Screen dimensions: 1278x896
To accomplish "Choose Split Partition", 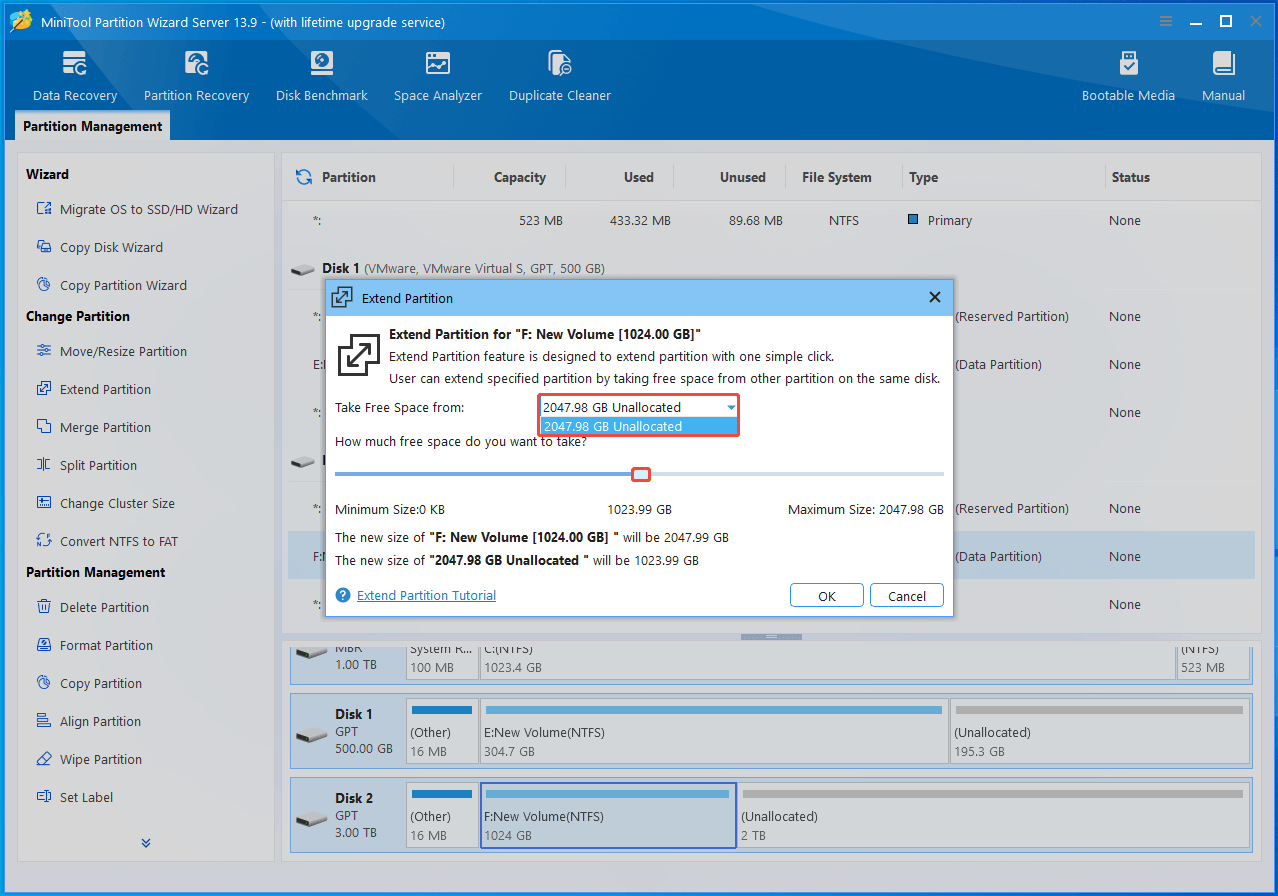I will coord(86,465).
